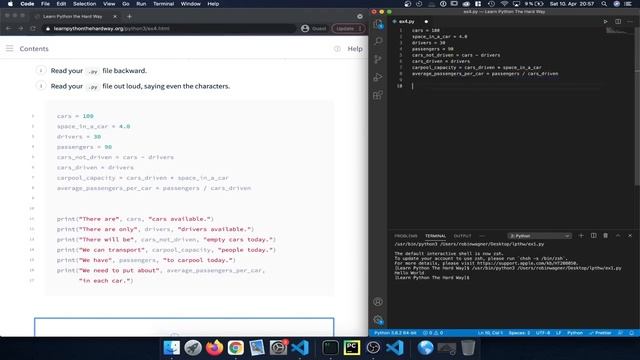This screenshot has height=360, width=640.
Task: Click Prettier in the status bar
Action: (x=600, y=333)
